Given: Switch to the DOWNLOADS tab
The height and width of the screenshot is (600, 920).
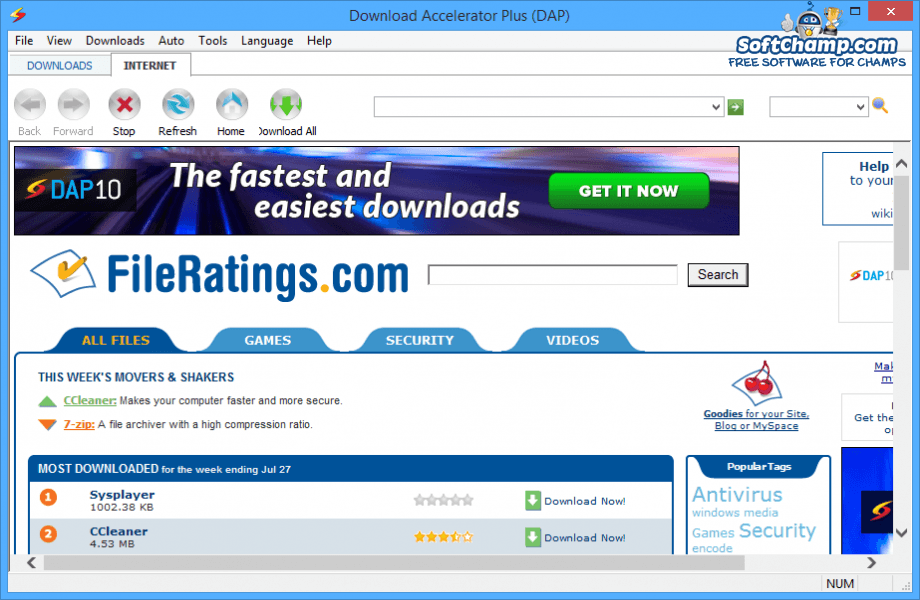Looking at the screenshot, I should [x=60, y=66].
